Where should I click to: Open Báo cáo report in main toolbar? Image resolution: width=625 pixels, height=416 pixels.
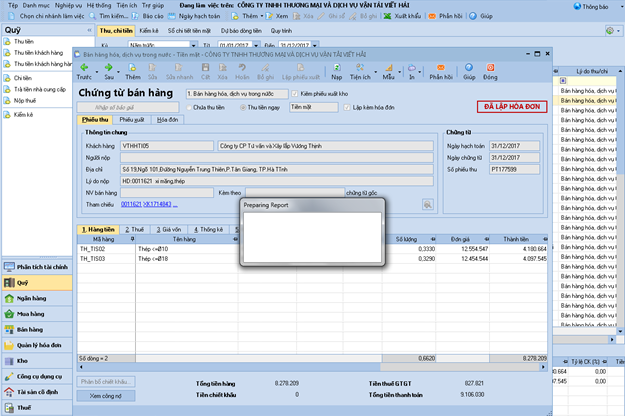coord(148,16)
